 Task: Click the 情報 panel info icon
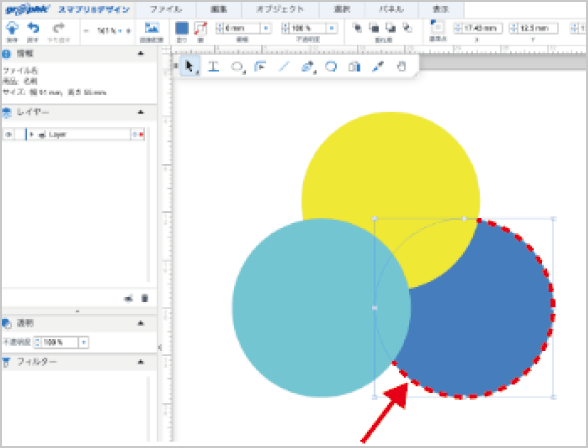pyautogui.click(x=7, y=54)
